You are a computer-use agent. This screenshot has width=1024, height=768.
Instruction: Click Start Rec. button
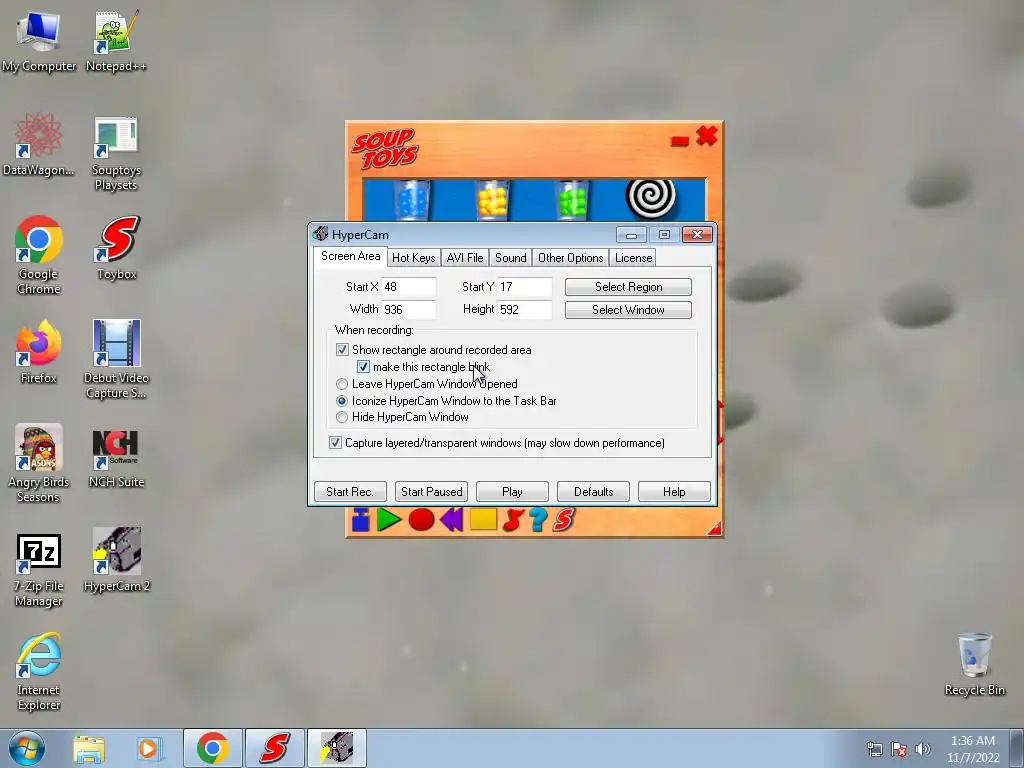[x=350, y=492]
